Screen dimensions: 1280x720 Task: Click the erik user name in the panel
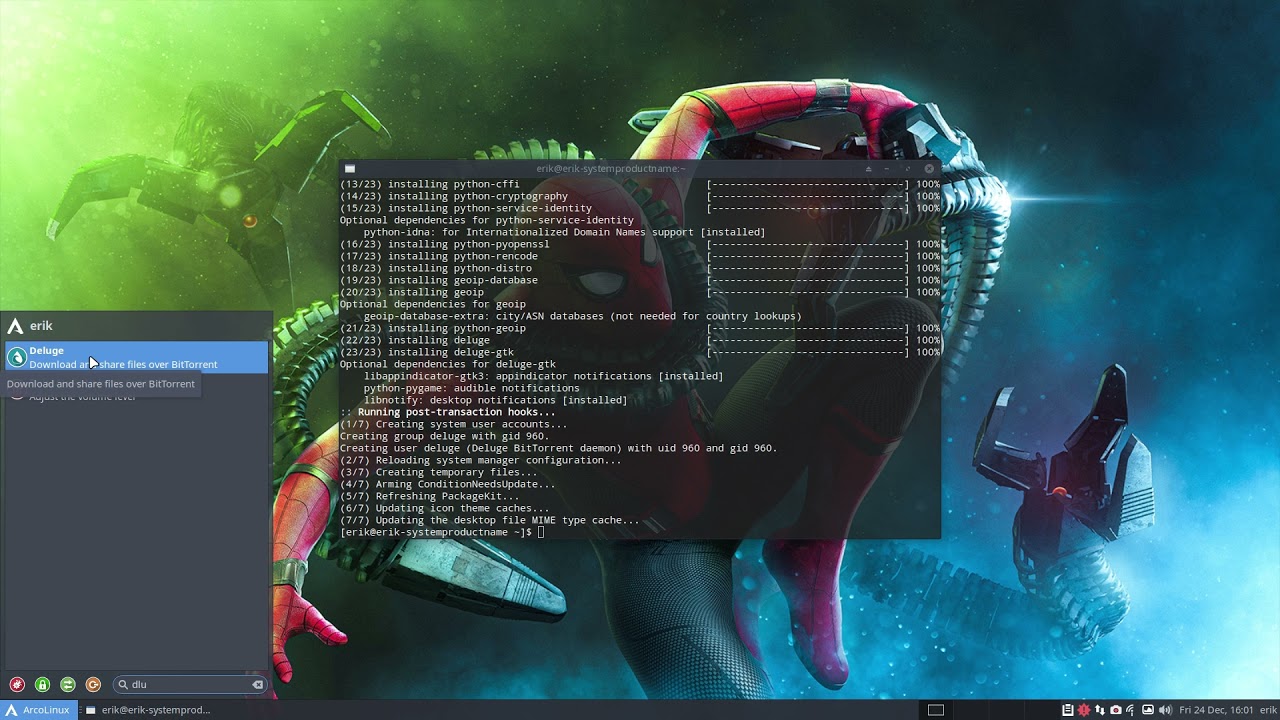1268,710
